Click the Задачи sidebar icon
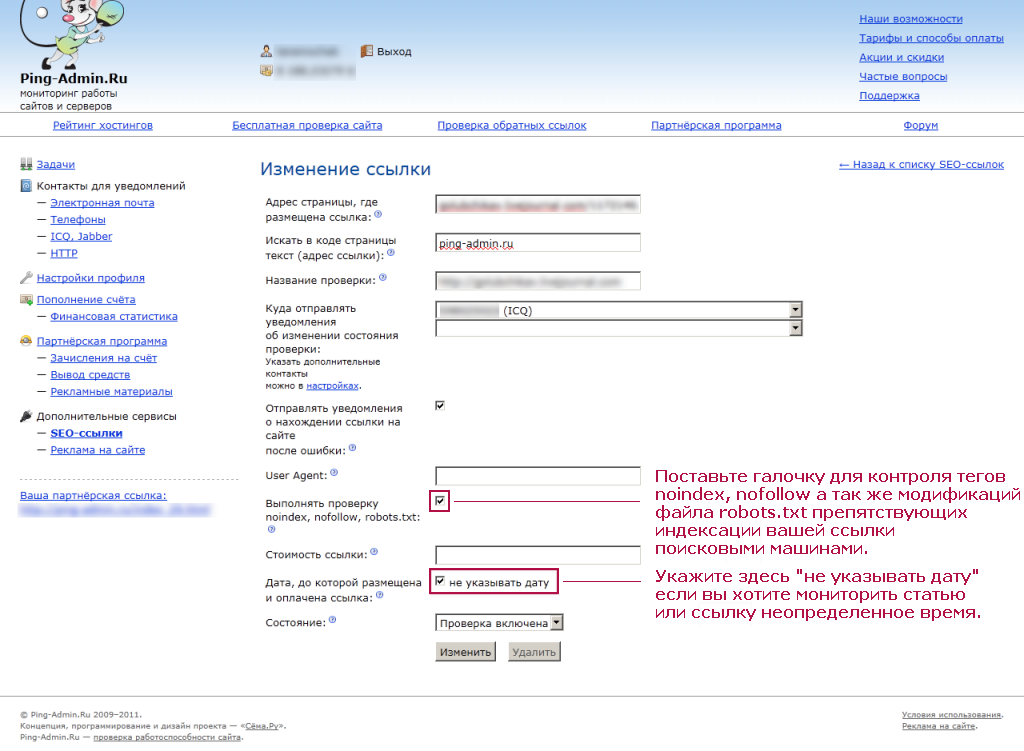The height and width of the screenshot is (751, 1024). pyautogui.click(x=26, y=164)
